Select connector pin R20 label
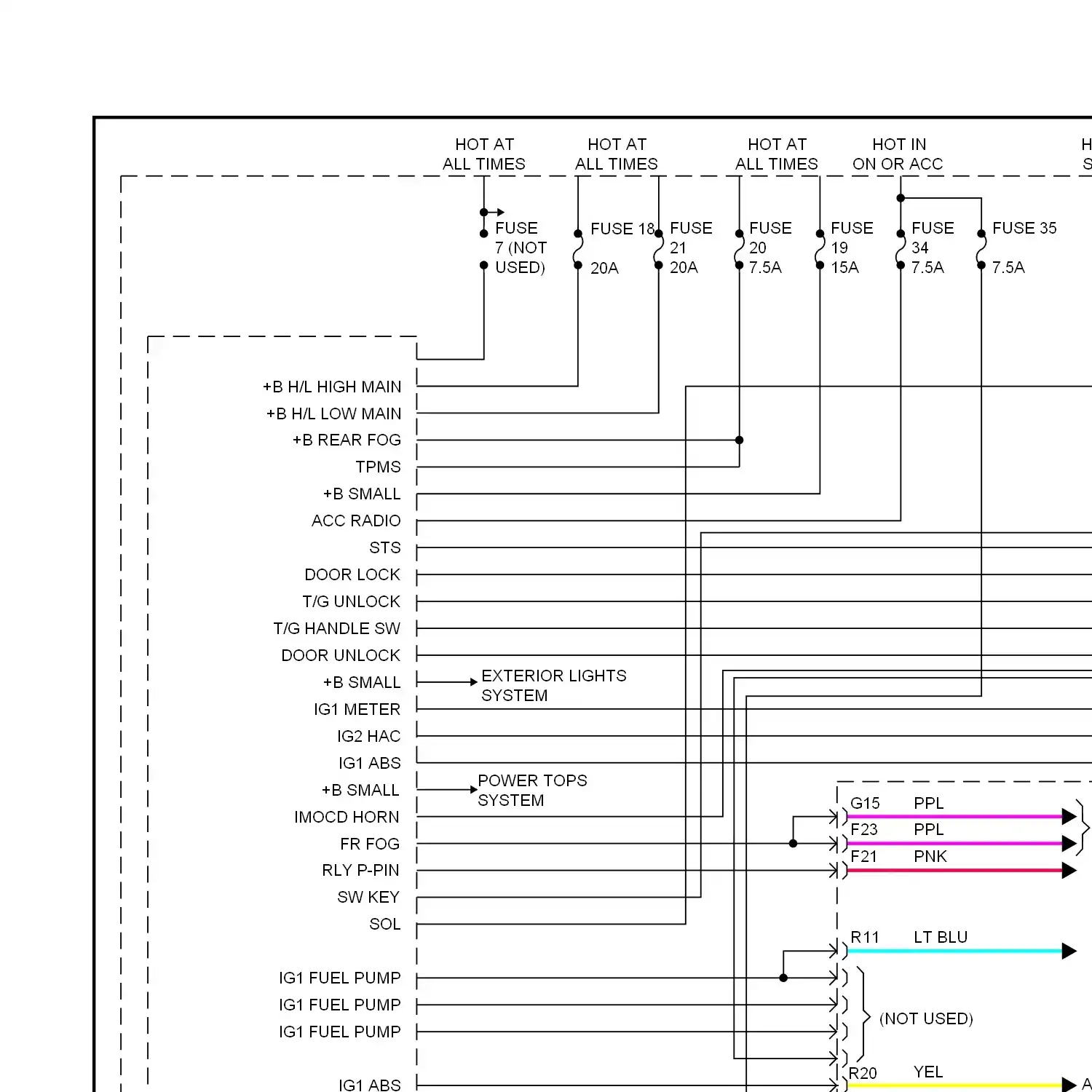The image size is (1092, 1092). [863, 1073]
